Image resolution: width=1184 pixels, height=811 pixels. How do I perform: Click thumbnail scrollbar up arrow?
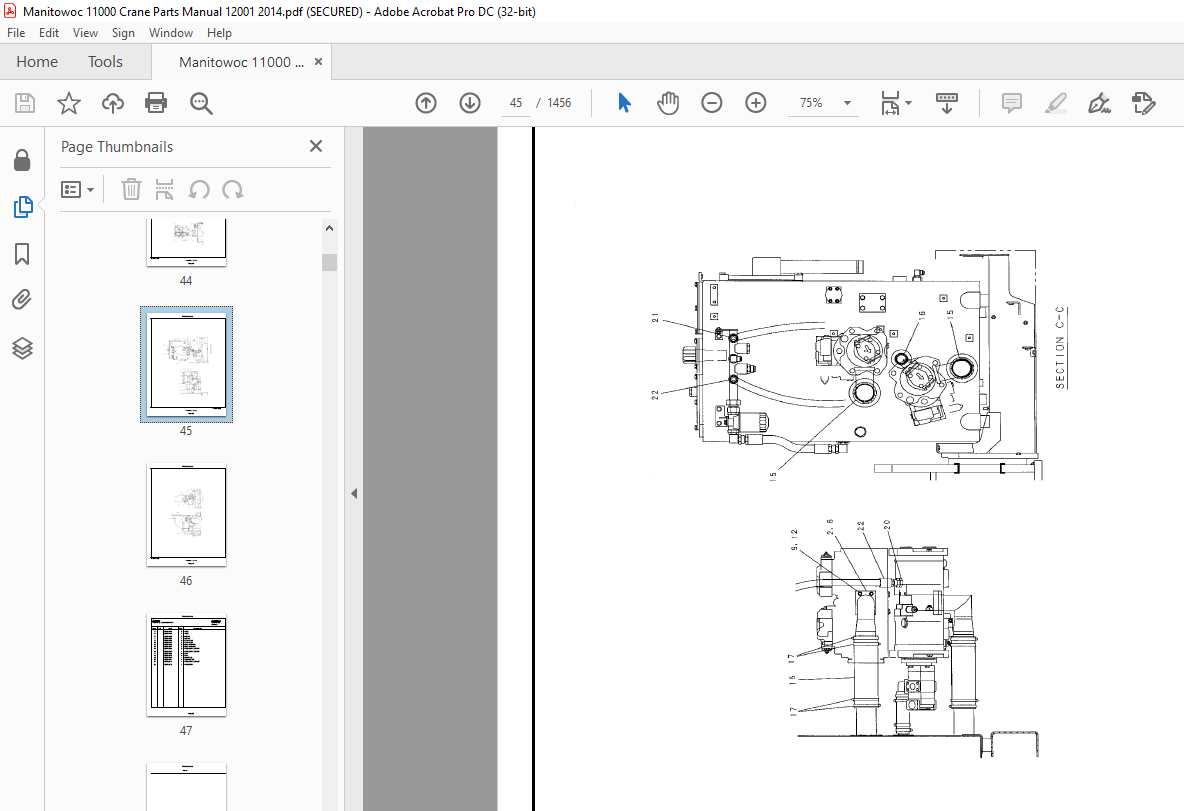click(329, 228)
